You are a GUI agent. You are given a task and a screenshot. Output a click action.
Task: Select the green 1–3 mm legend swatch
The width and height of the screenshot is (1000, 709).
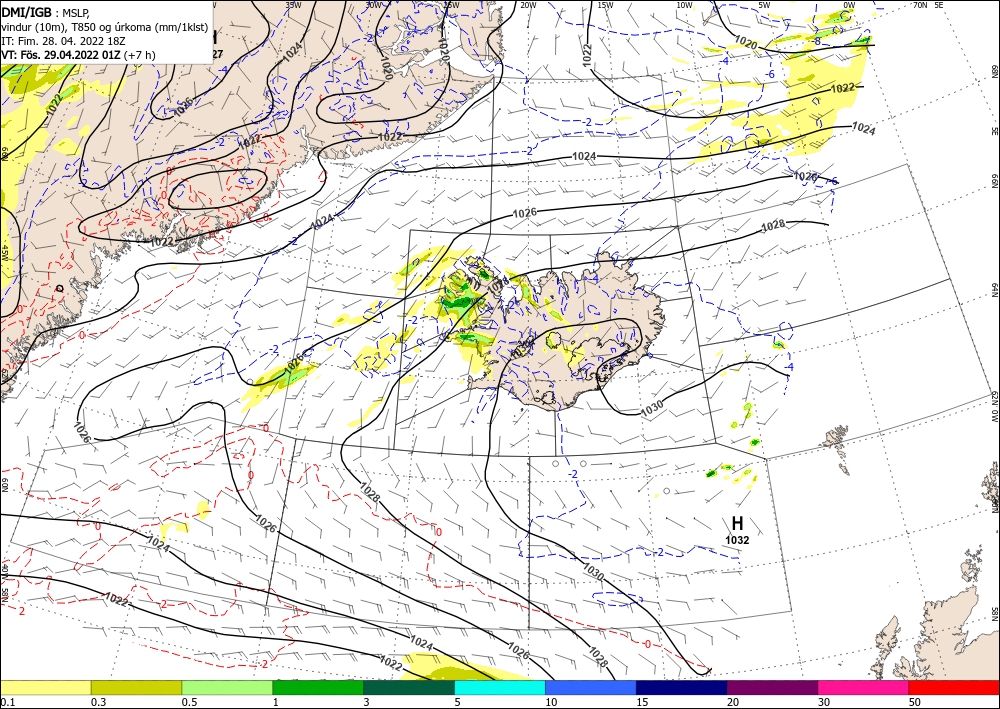click(318, 687)
